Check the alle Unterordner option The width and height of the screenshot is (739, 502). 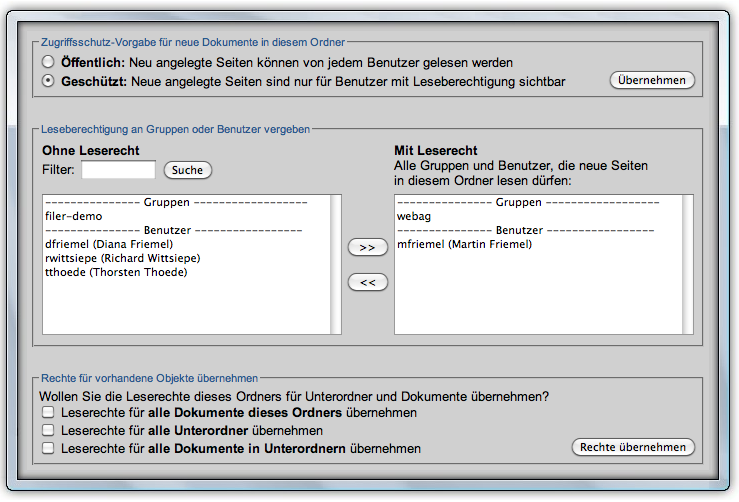tap(48, 430)
